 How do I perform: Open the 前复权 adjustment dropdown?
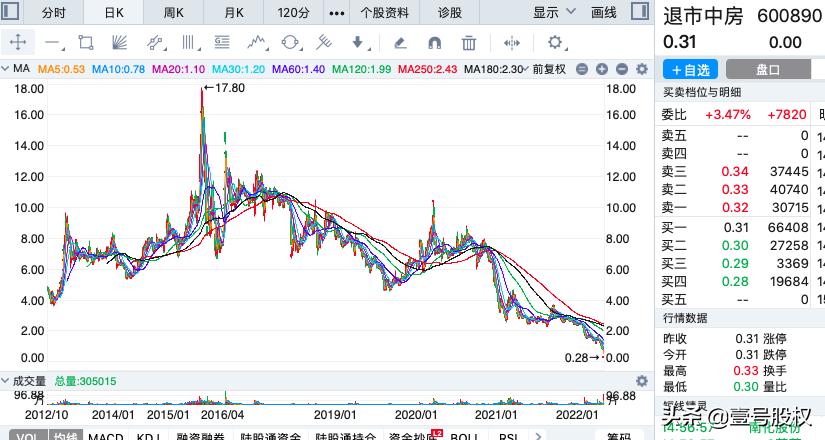coord(545,69)
